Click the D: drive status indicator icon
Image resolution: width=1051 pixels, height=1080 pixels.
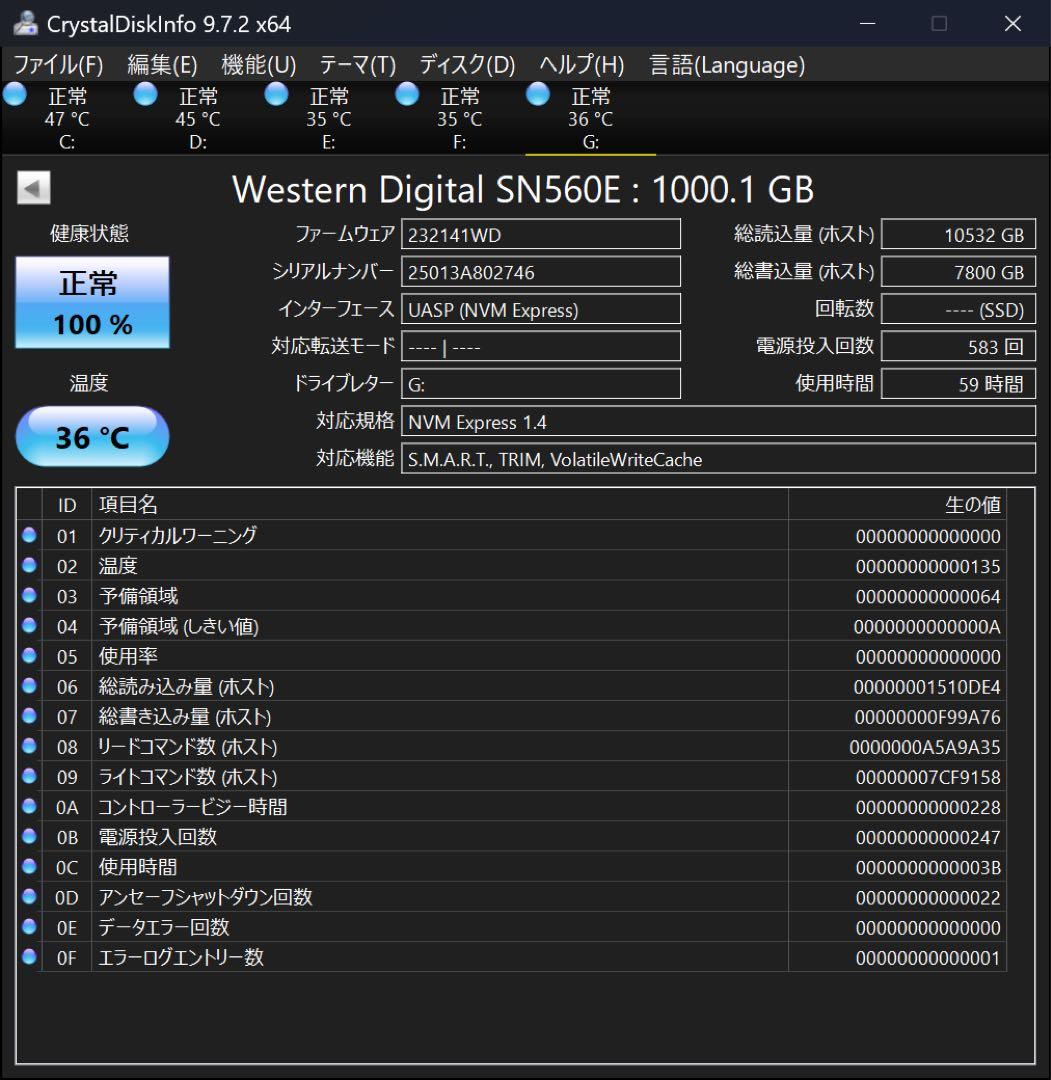tap(145, 94)
